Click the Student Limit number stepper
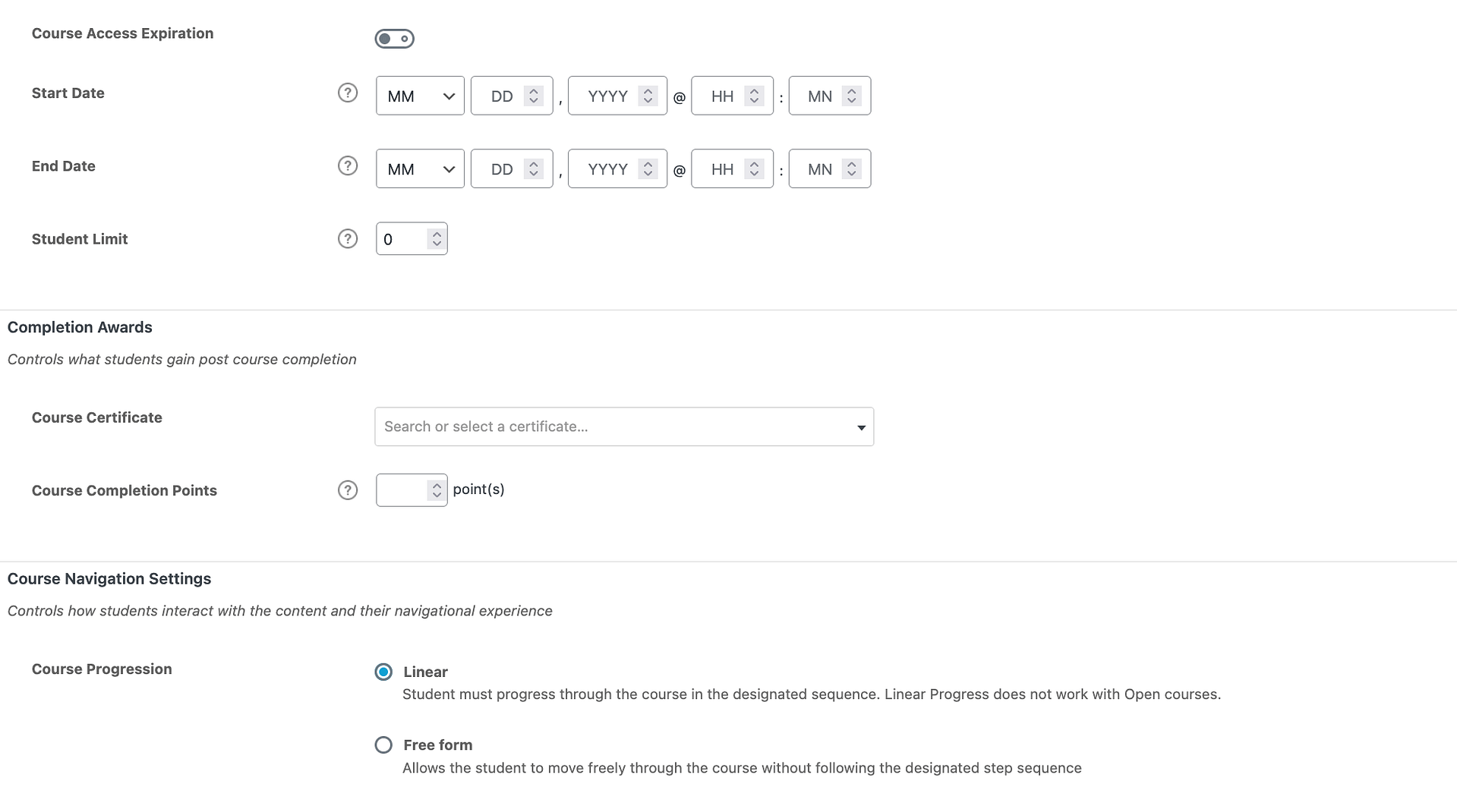The image size is (1457, 812). click(437, 239)
